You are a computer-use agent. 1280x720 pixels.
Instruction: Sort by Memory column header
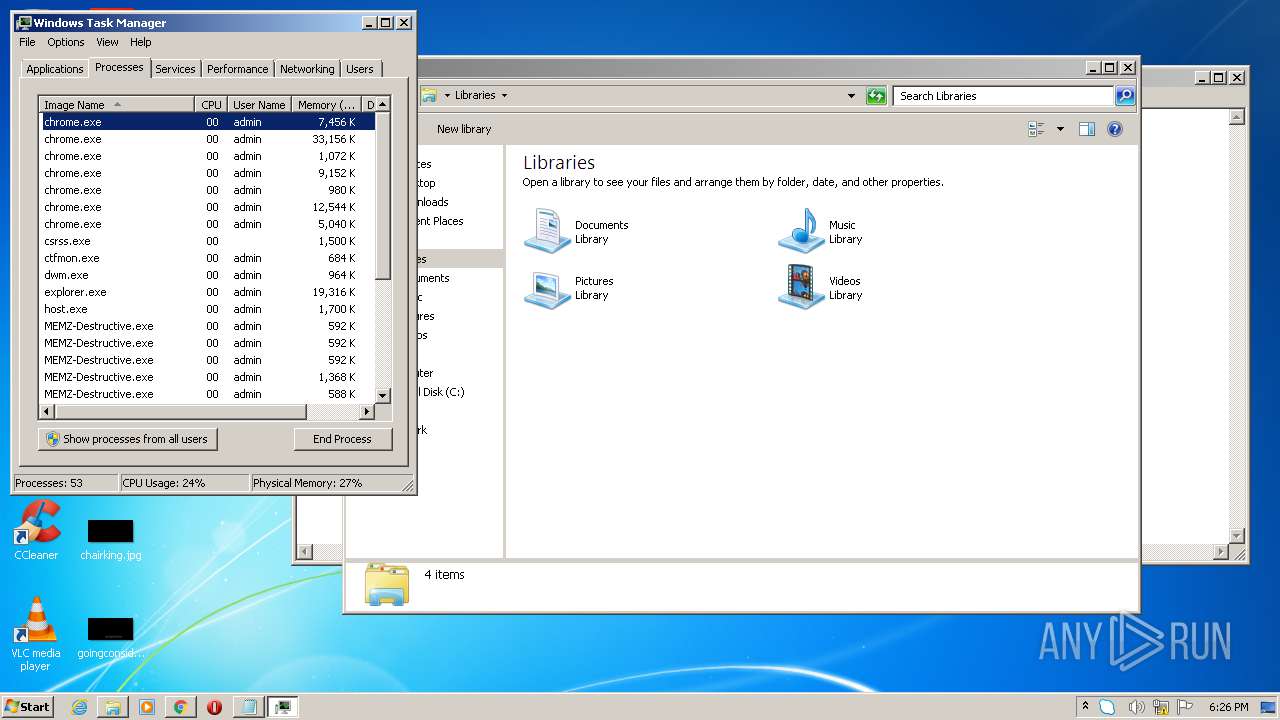coord(327,105)
